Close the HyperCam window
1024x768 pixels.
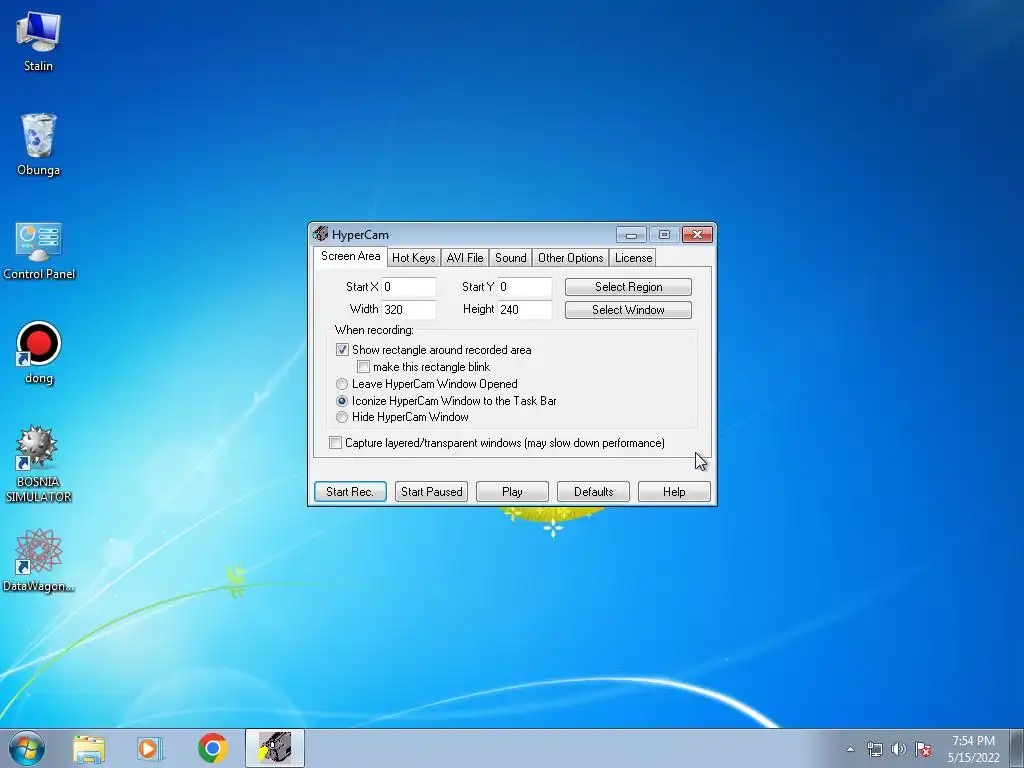click(697, 234)
